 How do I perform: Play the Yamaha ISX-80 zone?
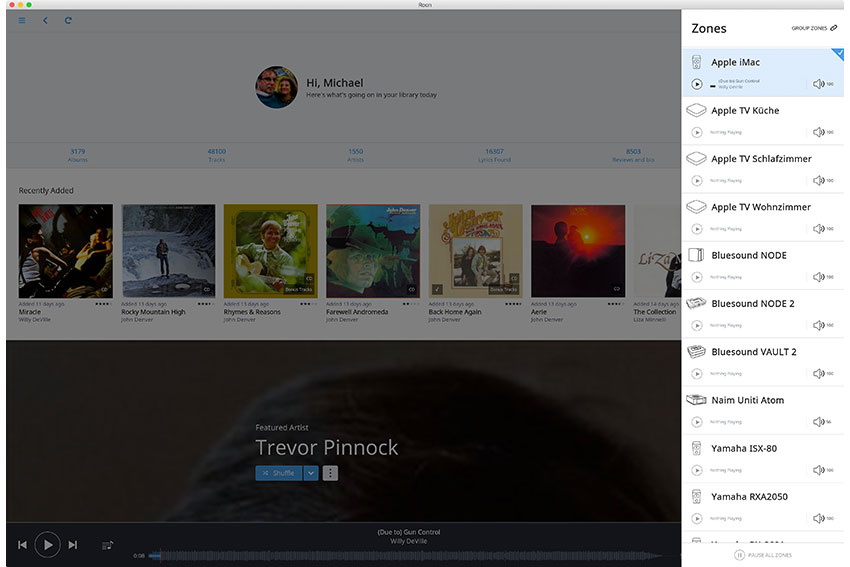[x=697, y=470]
